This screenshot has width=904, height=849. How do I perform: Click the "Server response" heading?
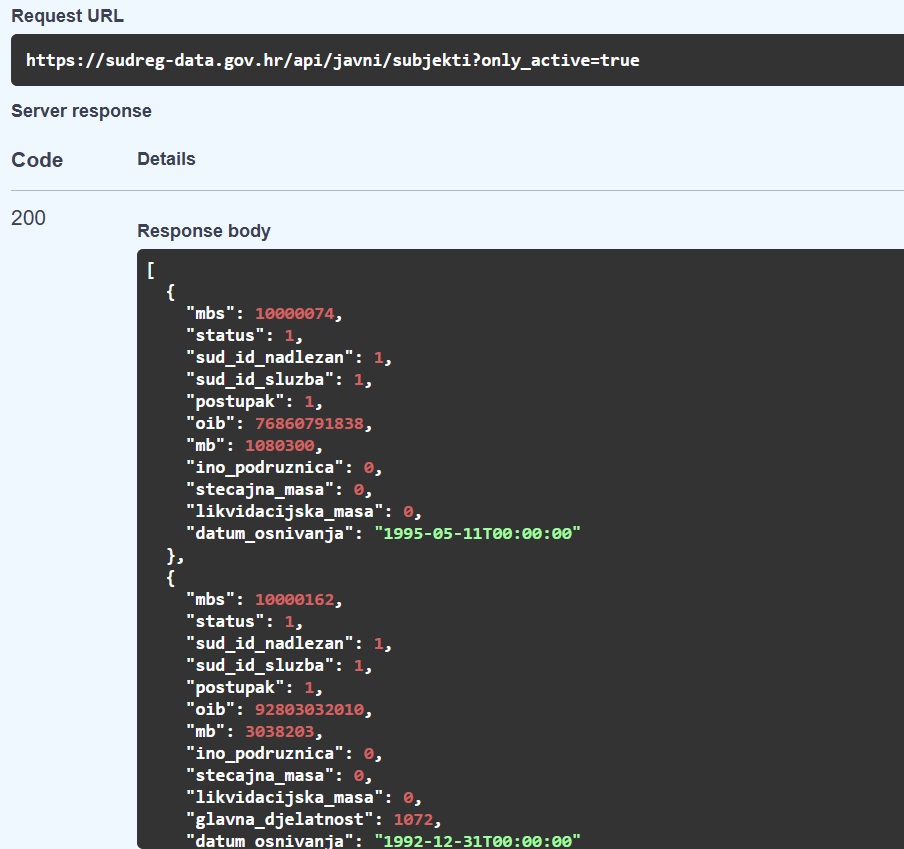point(81,111)
